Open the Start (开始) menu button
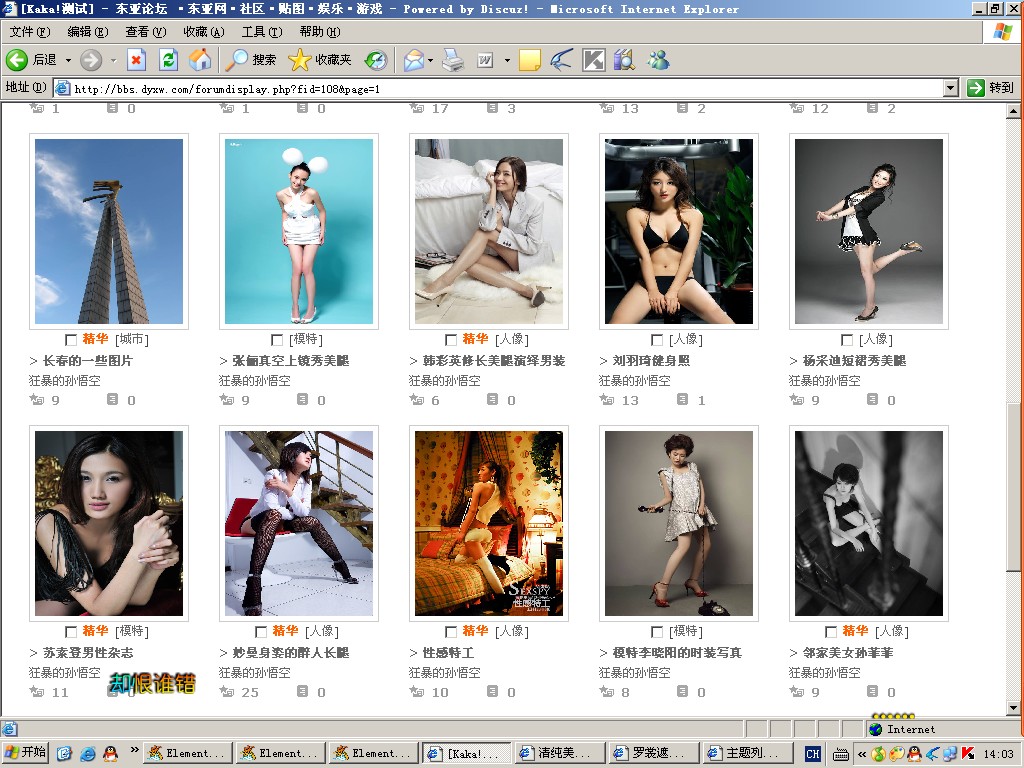Screen dimensions: 1024x768 coord(25,753)
